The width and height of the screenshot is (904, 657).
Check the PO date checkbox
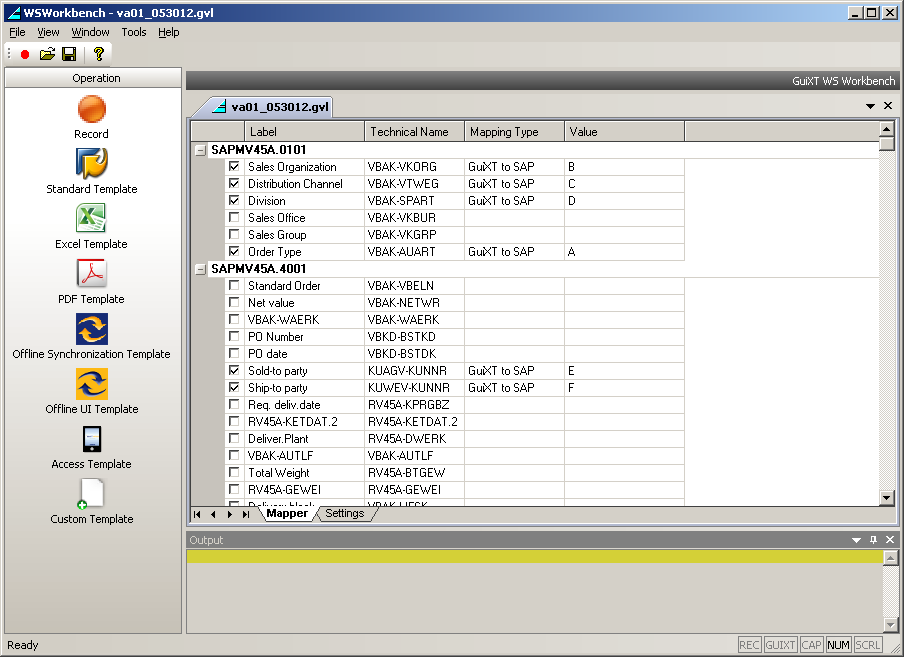click(x=234, y=353)
